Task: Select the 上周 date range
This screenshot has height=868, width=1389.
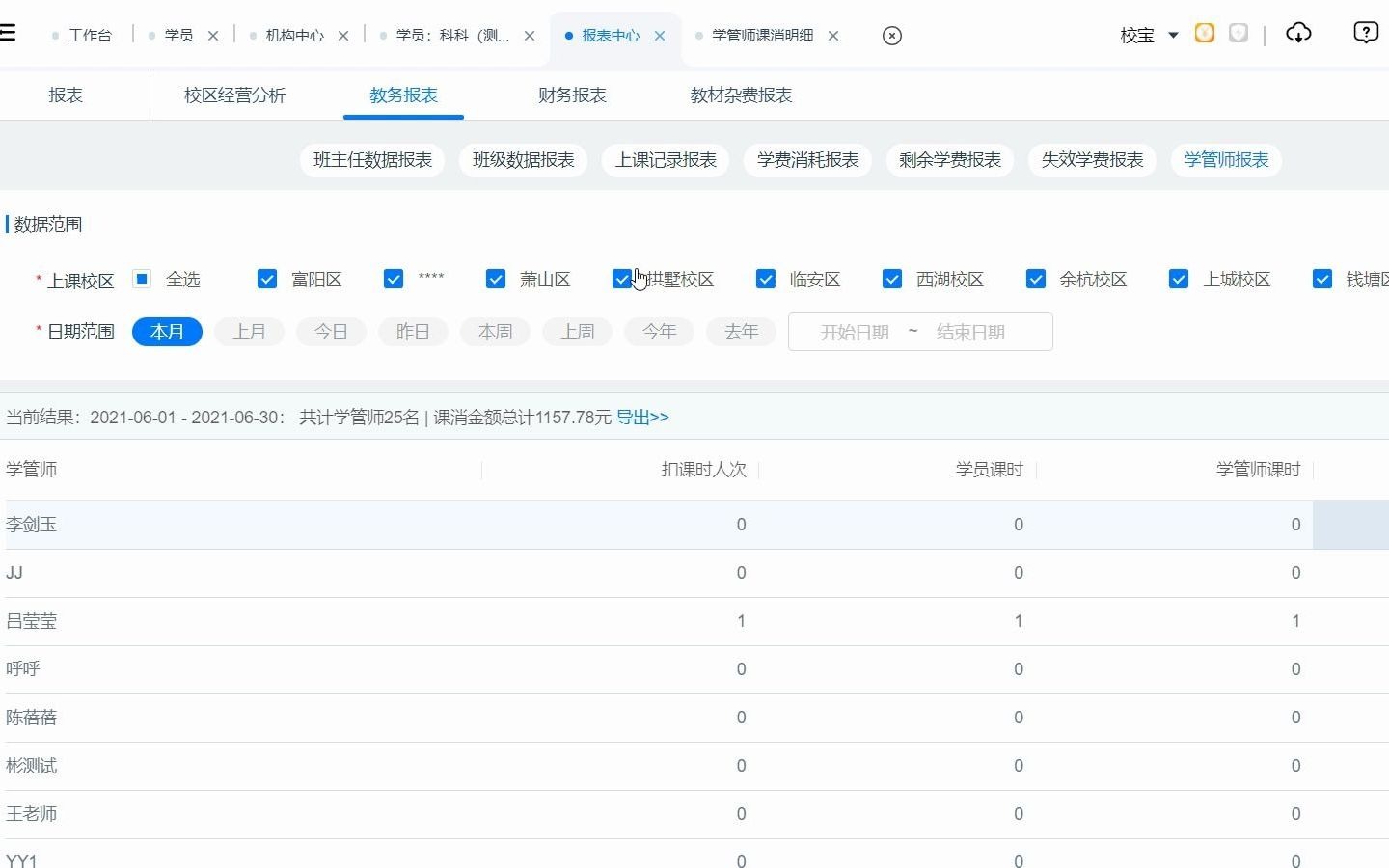Action: point(578,332)
